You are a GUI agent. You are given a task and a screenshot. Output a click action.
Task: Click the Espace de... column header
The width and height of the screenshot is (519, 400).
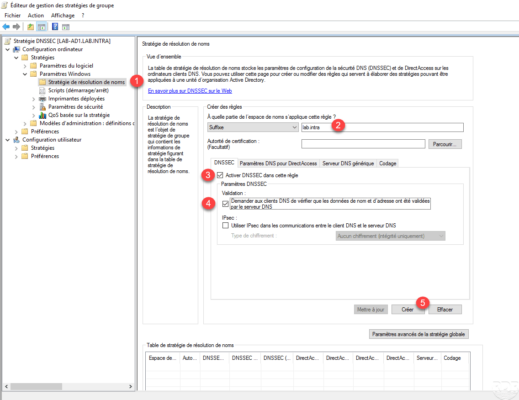(163, 358)
